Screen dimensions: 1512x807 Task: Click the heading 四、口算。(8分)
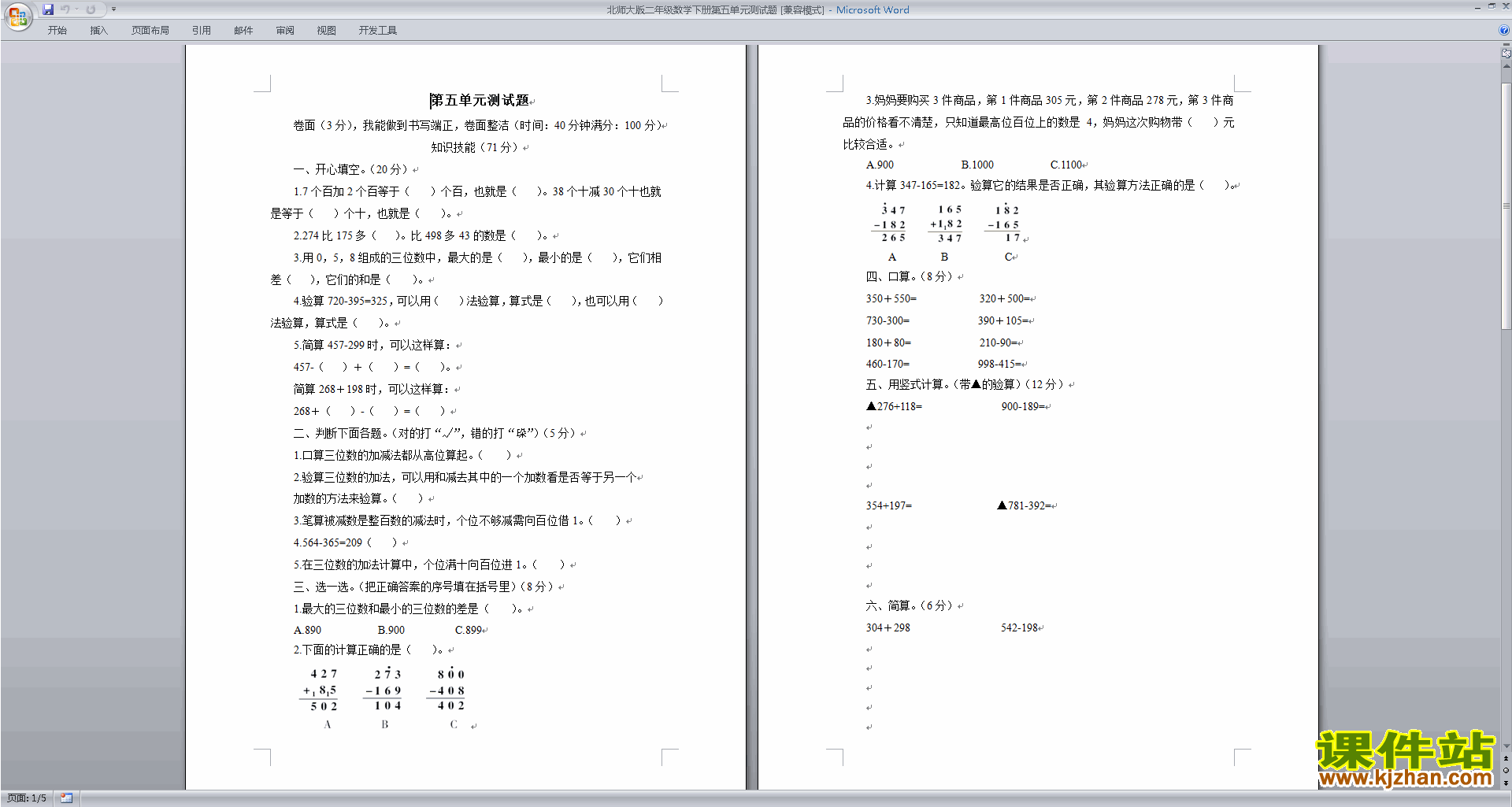click(x=910, y=276)
